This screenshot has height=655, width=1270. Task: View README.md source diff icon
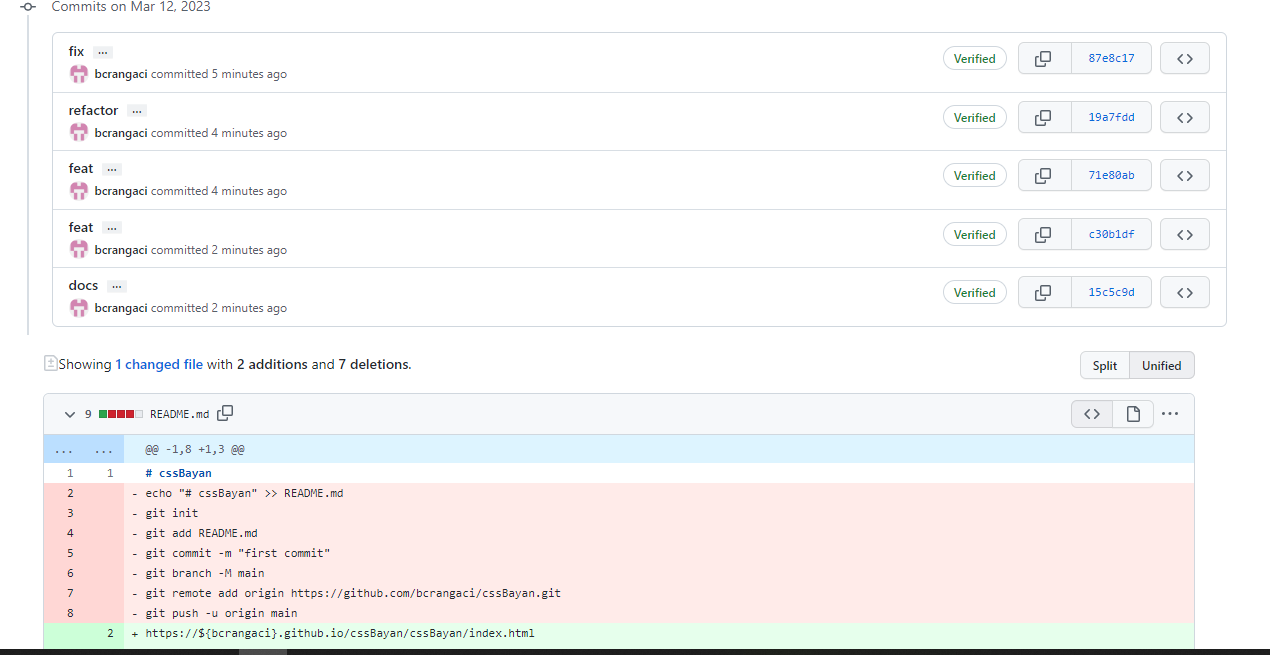tap(1092, 414)
